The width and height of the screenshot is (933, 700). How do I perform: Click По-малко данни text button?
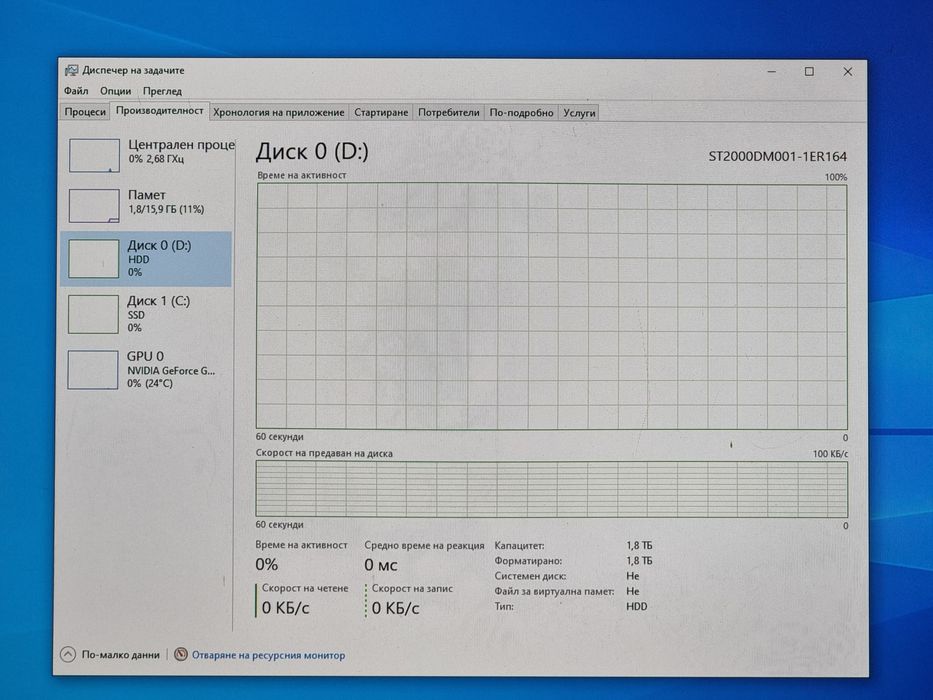click(x=120, y=655)
